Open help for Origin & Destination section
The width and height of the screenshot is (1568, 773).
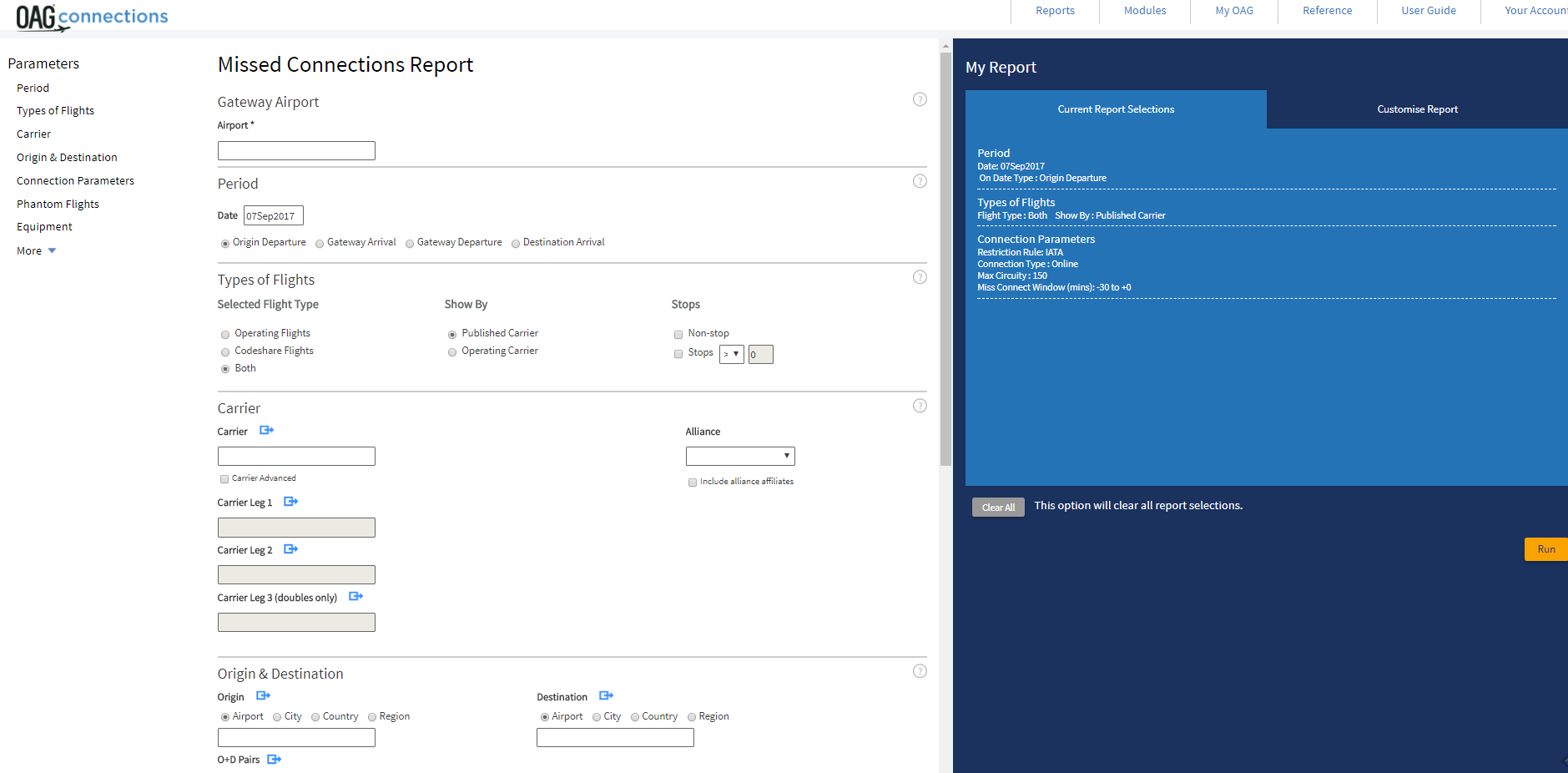920,671
